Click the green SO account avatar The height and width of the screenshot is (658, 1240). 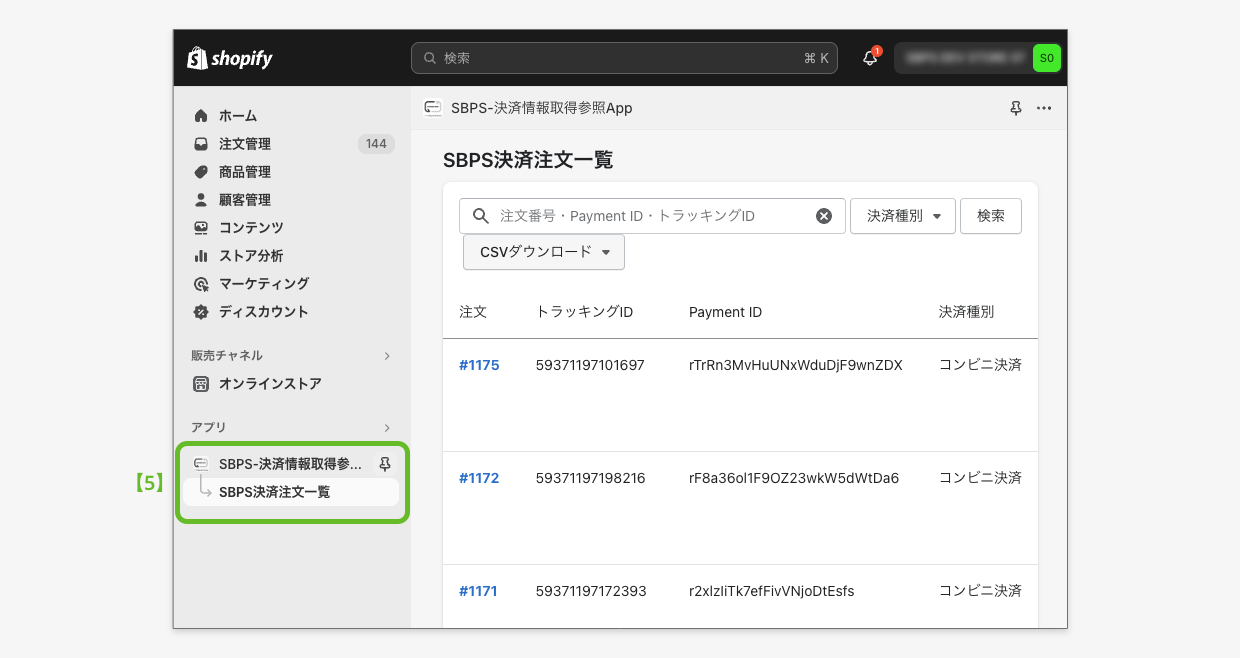click(1046, 58)
